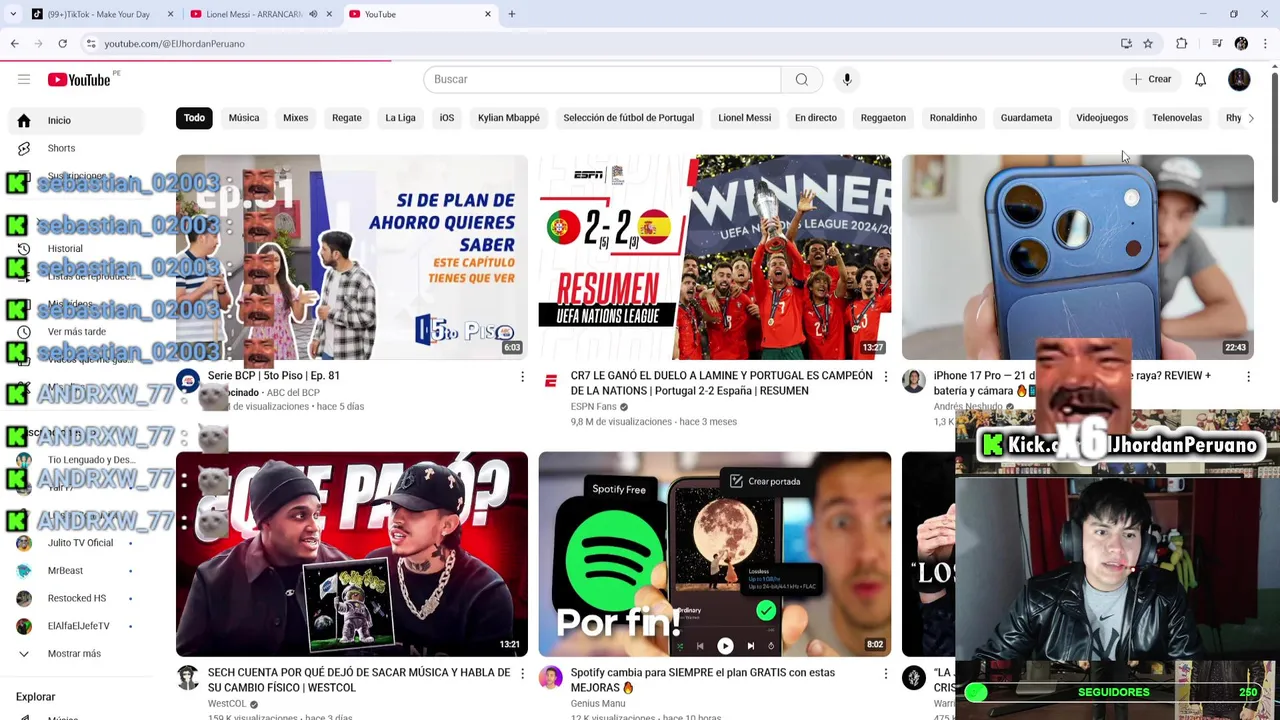Open options for CR7 Nations League video
The width and height of the screenshot is (1280, 720).
tap(885, 376)
